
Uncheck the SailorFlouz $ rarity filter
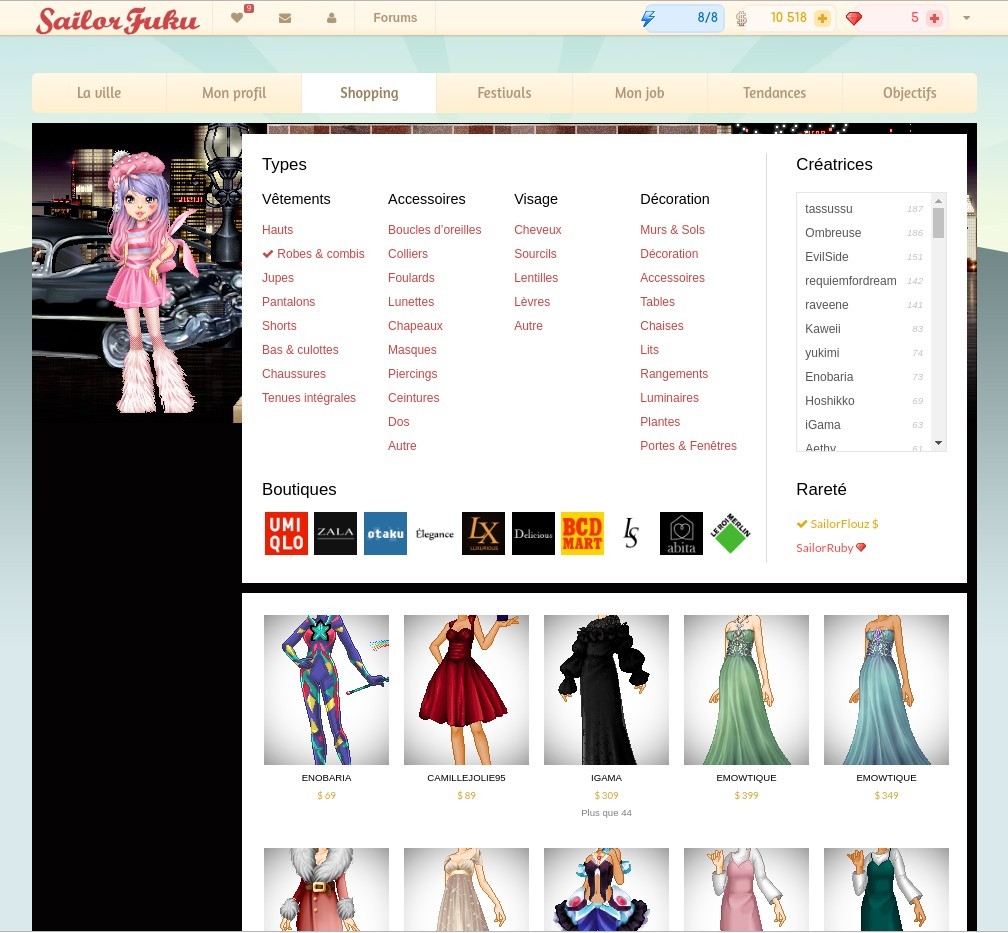point(837,523)
